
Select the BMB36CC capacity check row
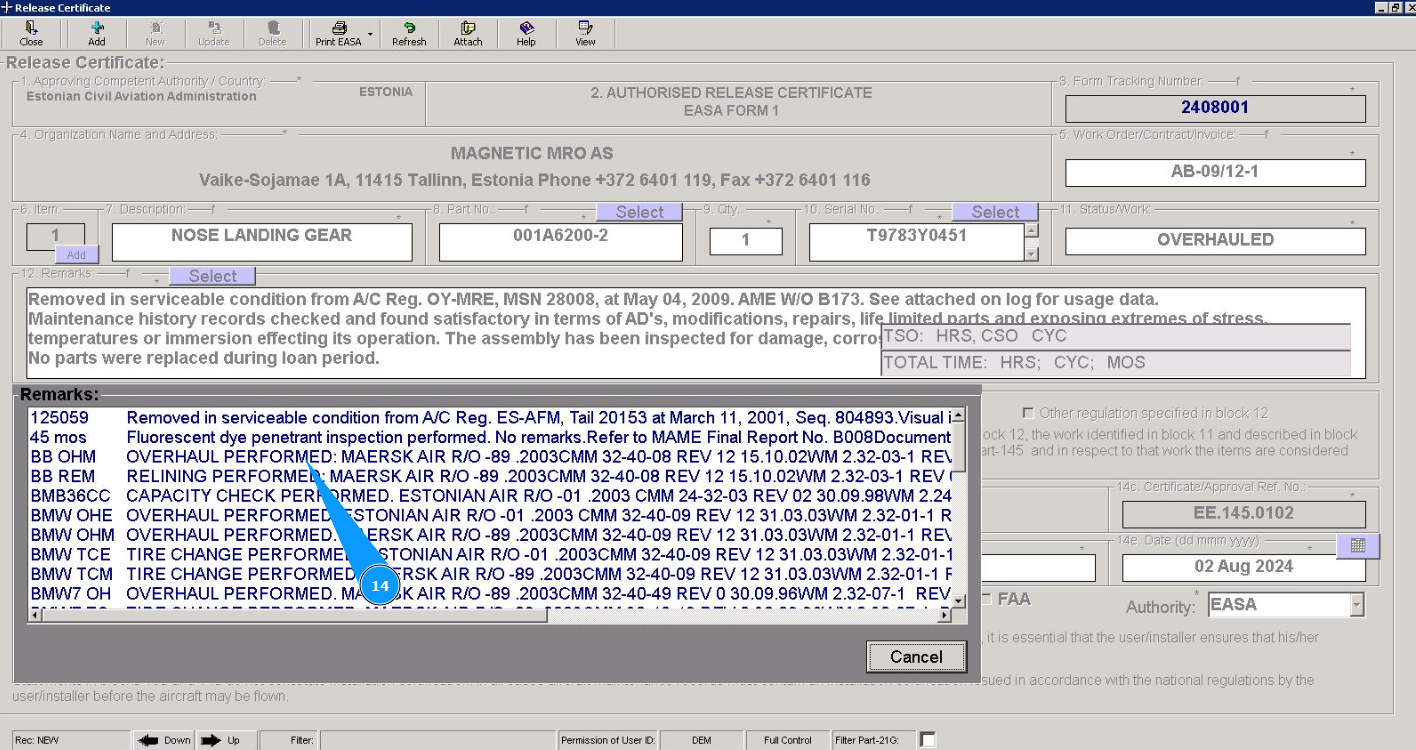(x=490, y=494)
